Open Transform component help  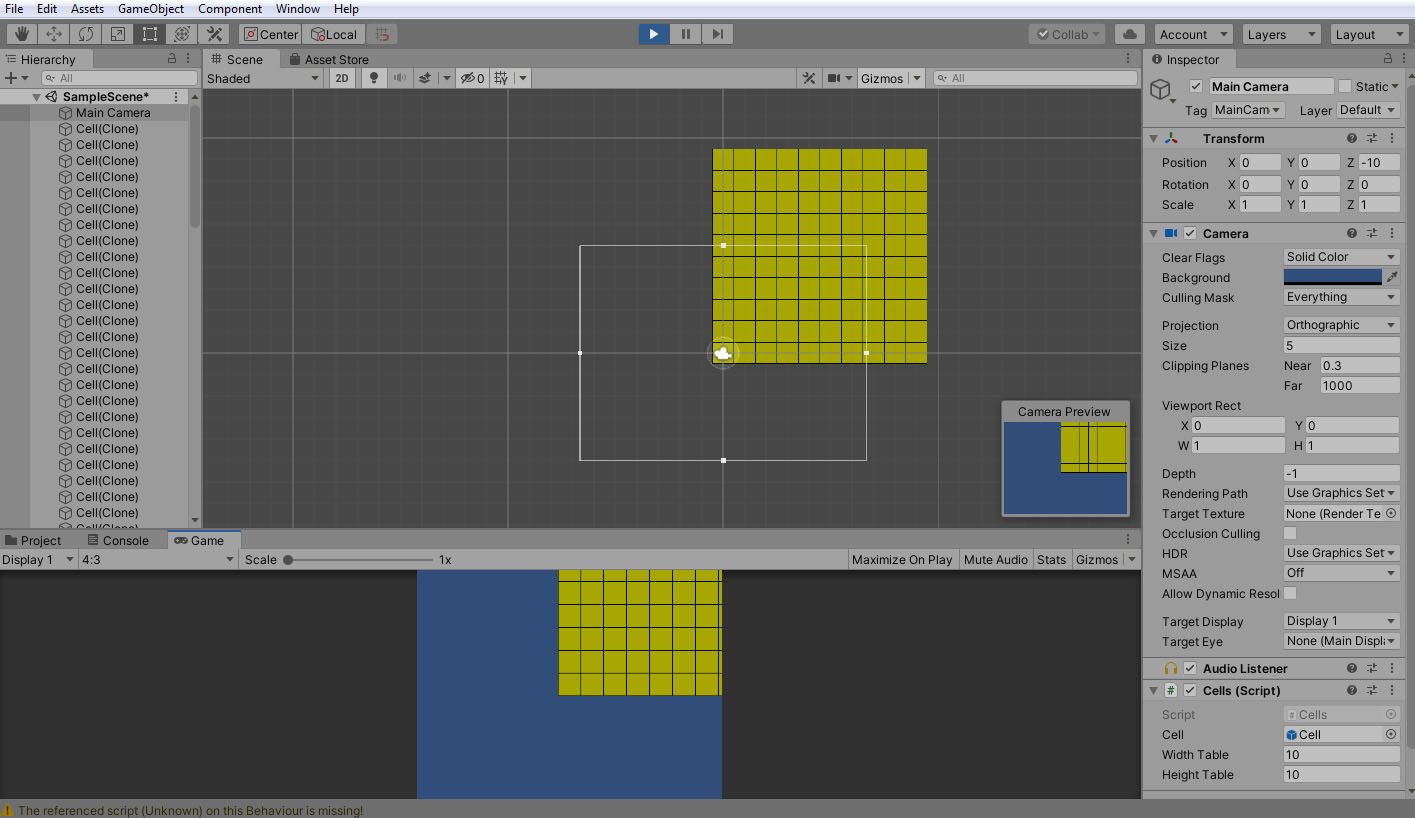click(x=1352, y=139)
